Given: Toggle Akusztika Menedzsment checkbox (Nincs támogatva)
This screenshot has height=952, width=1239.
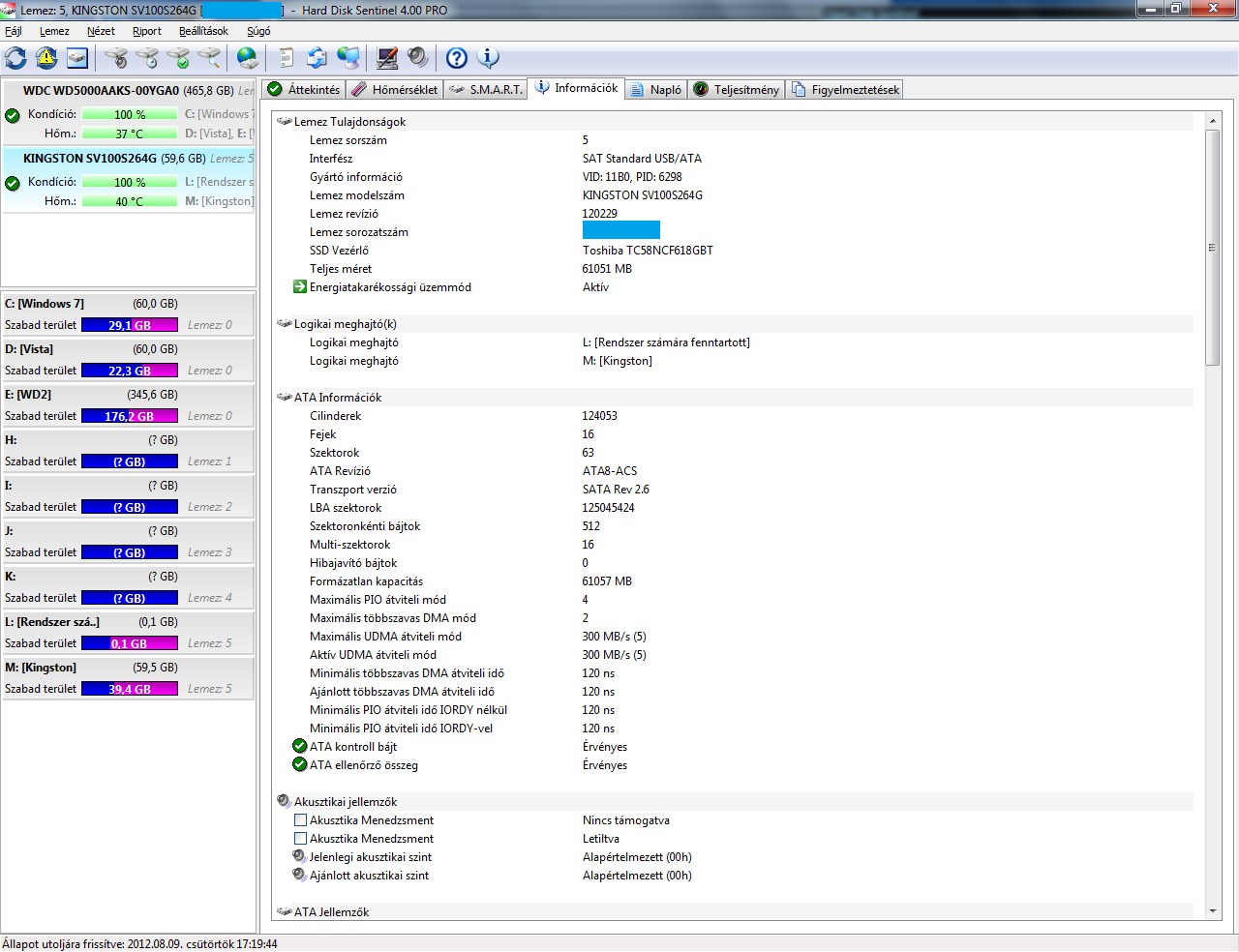Looking at the screenshot, I should (x=300, y=819).
